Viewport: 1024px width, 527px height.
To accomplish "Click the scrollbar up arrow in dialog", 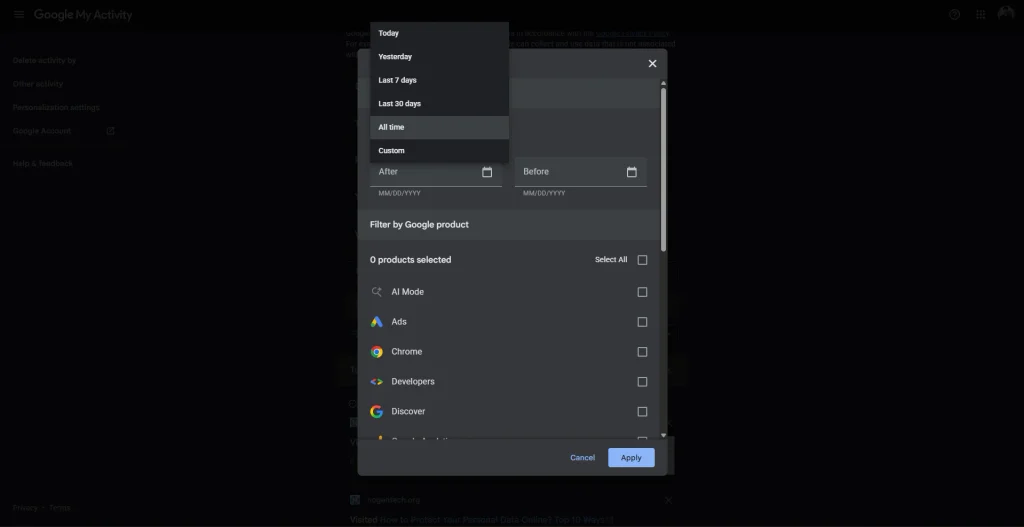I will 664,83.
